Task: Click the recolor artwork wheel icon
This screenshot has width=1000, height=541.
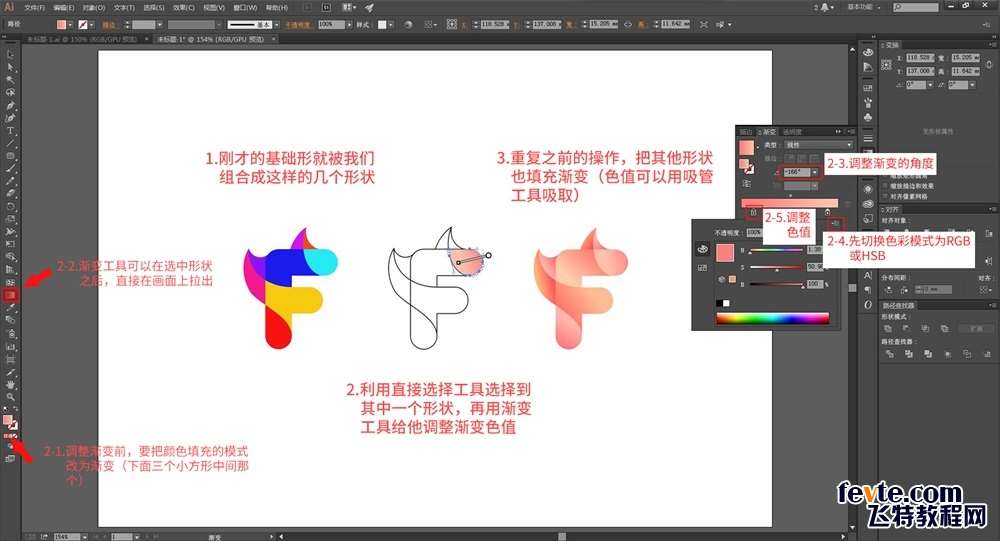Action: point(408,24)
